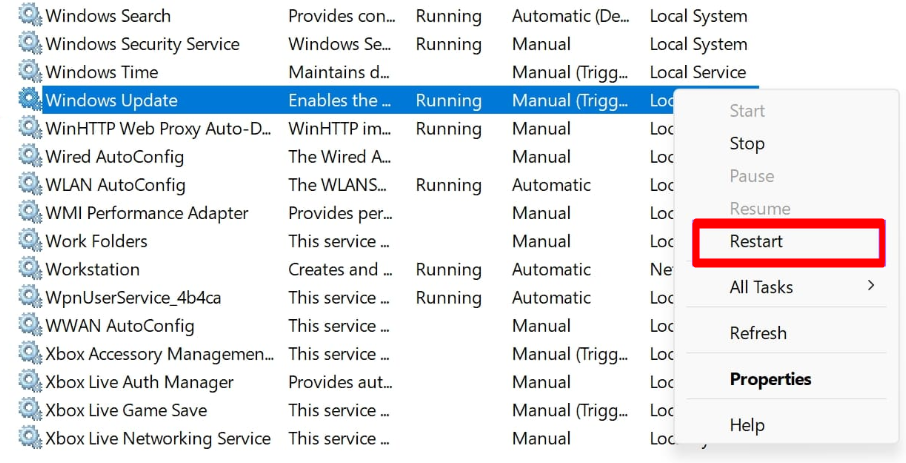The width and height of the screenshot is (906, 463).
Task: Click Windows Time startup type 'Manual (Trigg...'
Action: tap(570, 72)
